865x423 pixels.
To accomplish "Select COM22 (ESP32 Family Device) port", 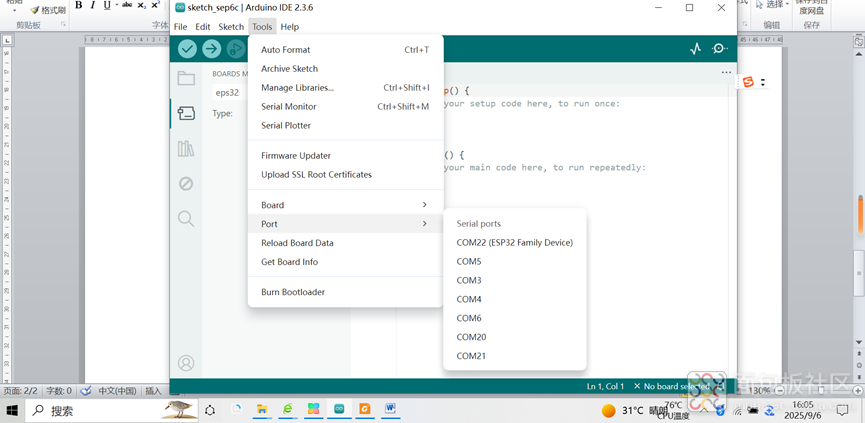I will [x=514, y=242].
